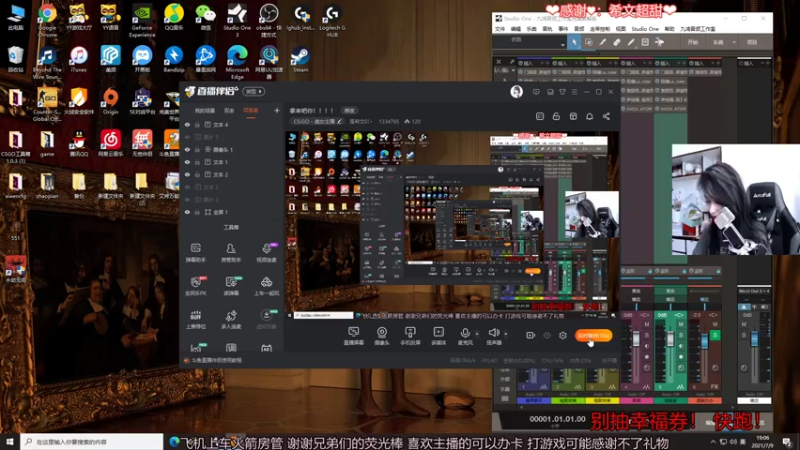Open the 编辑 menu in Studio One
Image resolution: width=800 pixels, height=450 pixels.
pyautogui.click(x=516, y=29)
